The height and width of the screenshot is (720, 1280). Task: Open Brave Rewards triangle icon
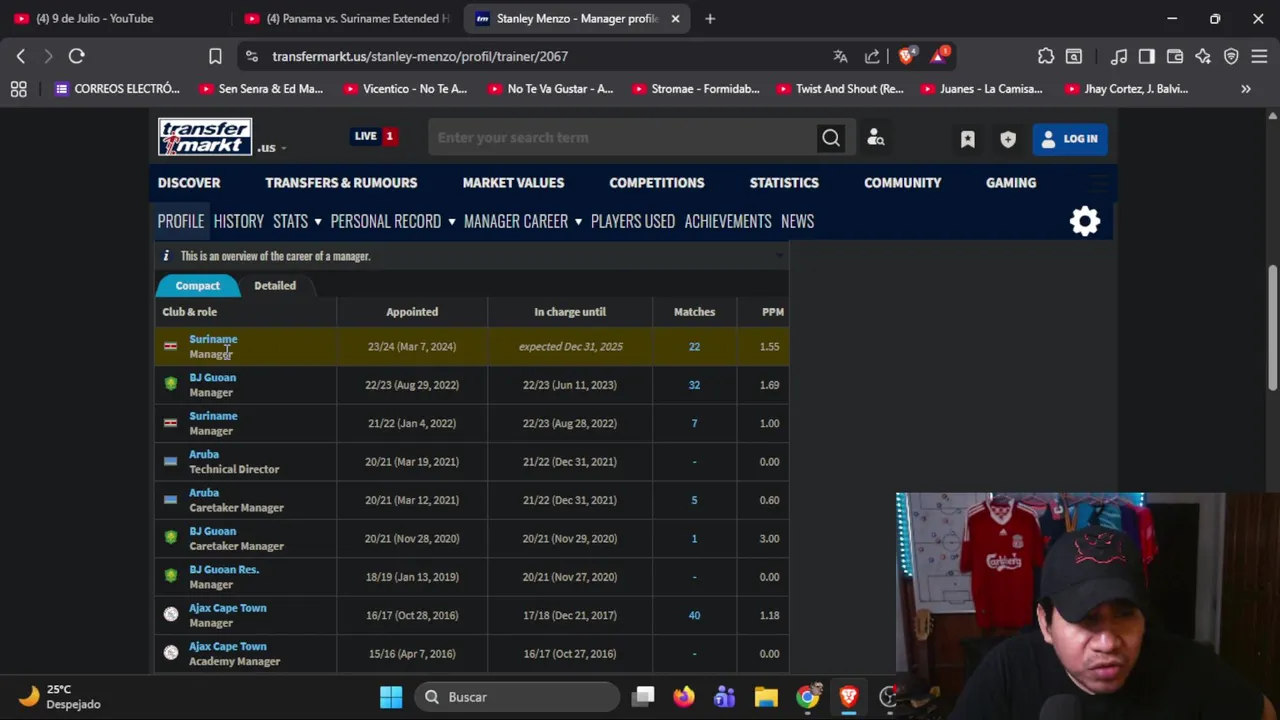point(940,56)
